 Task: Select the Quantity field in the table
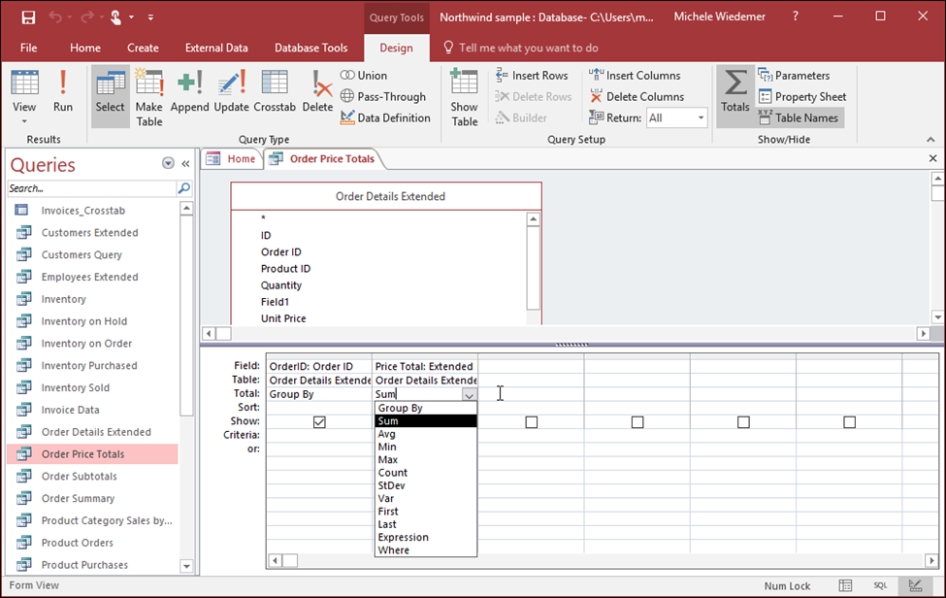click(281, 285)
